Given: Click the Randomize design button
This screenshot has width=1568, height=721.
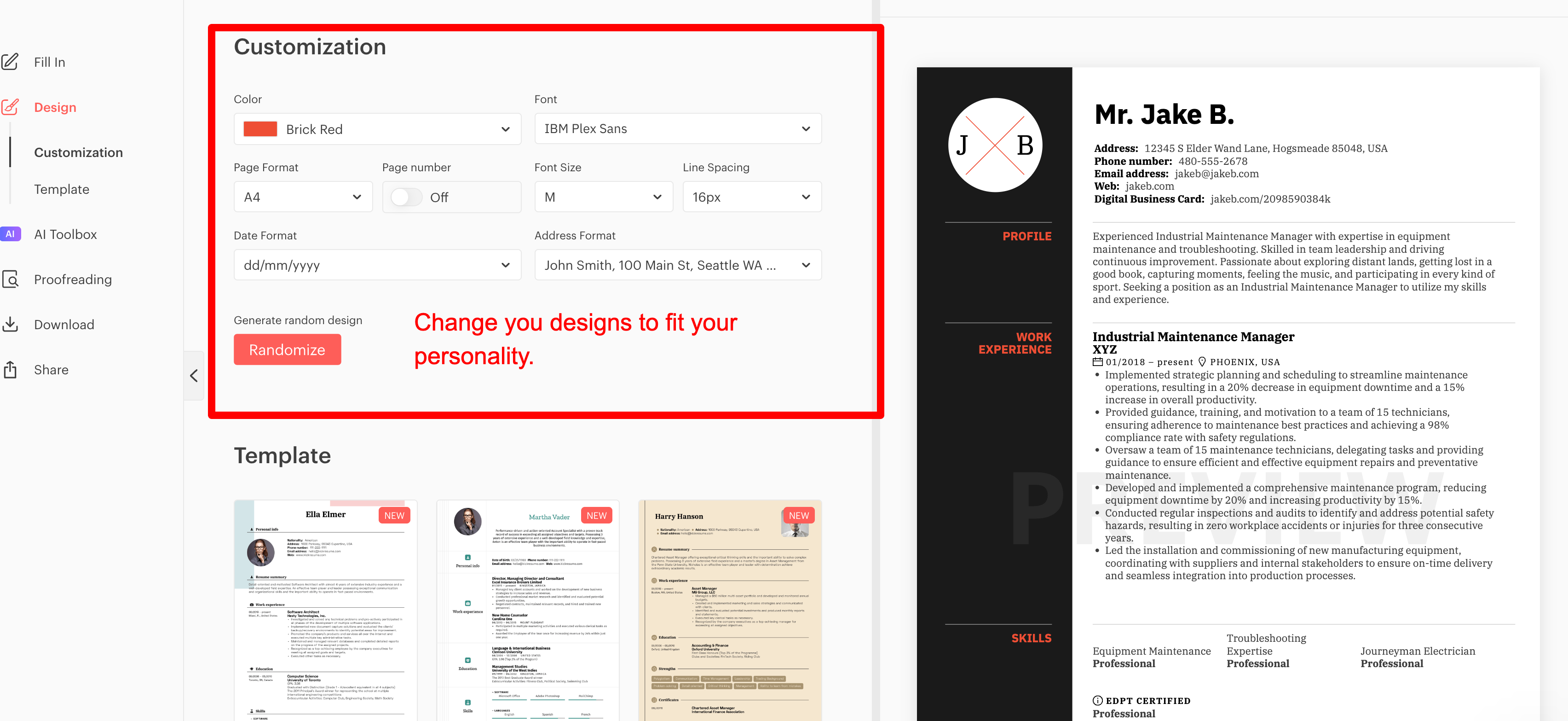Looking at the screenshot, I should click(x=287, y=349).
